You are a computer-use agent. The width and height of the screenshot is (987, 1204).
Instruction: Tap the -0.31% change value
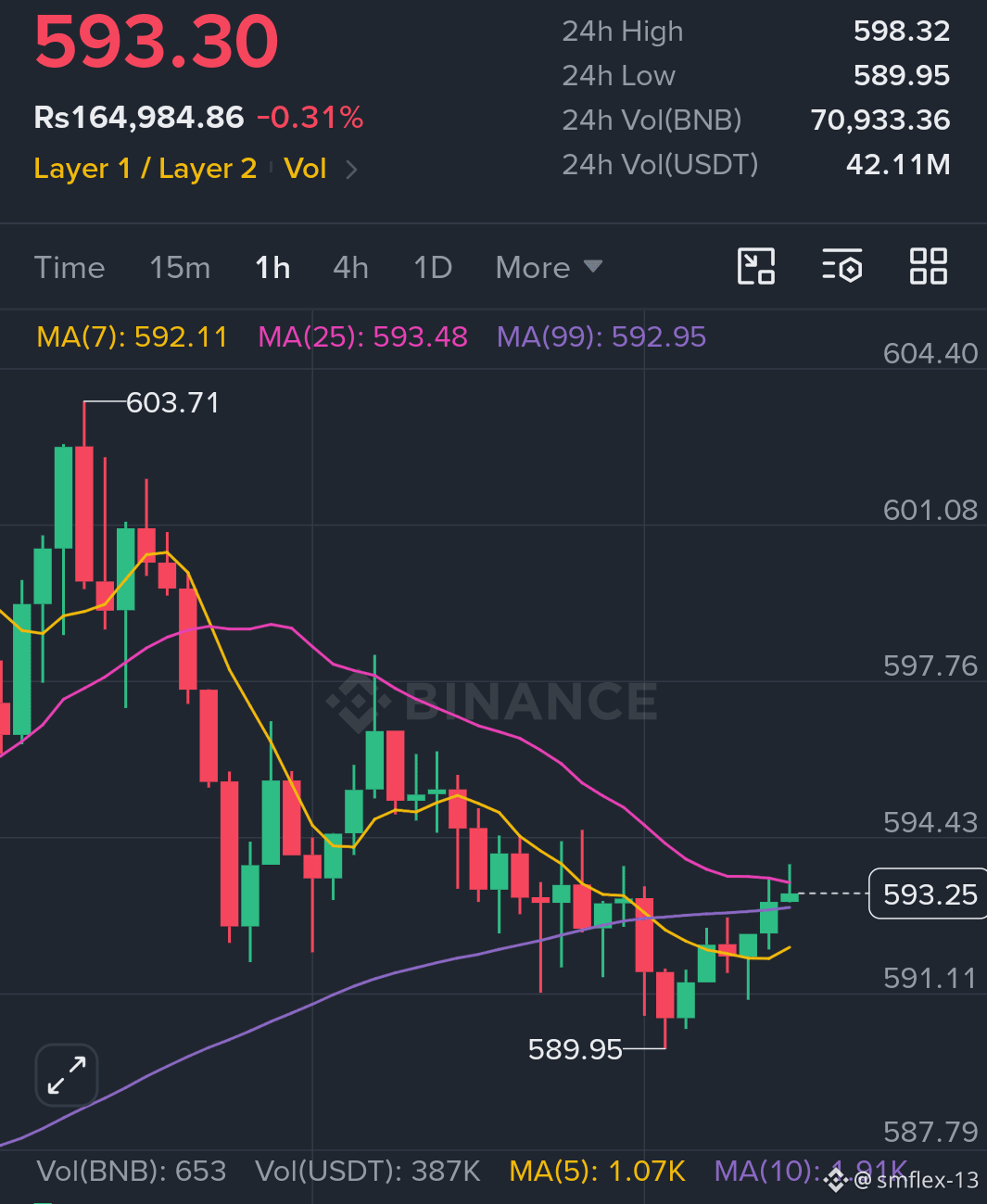310,118
